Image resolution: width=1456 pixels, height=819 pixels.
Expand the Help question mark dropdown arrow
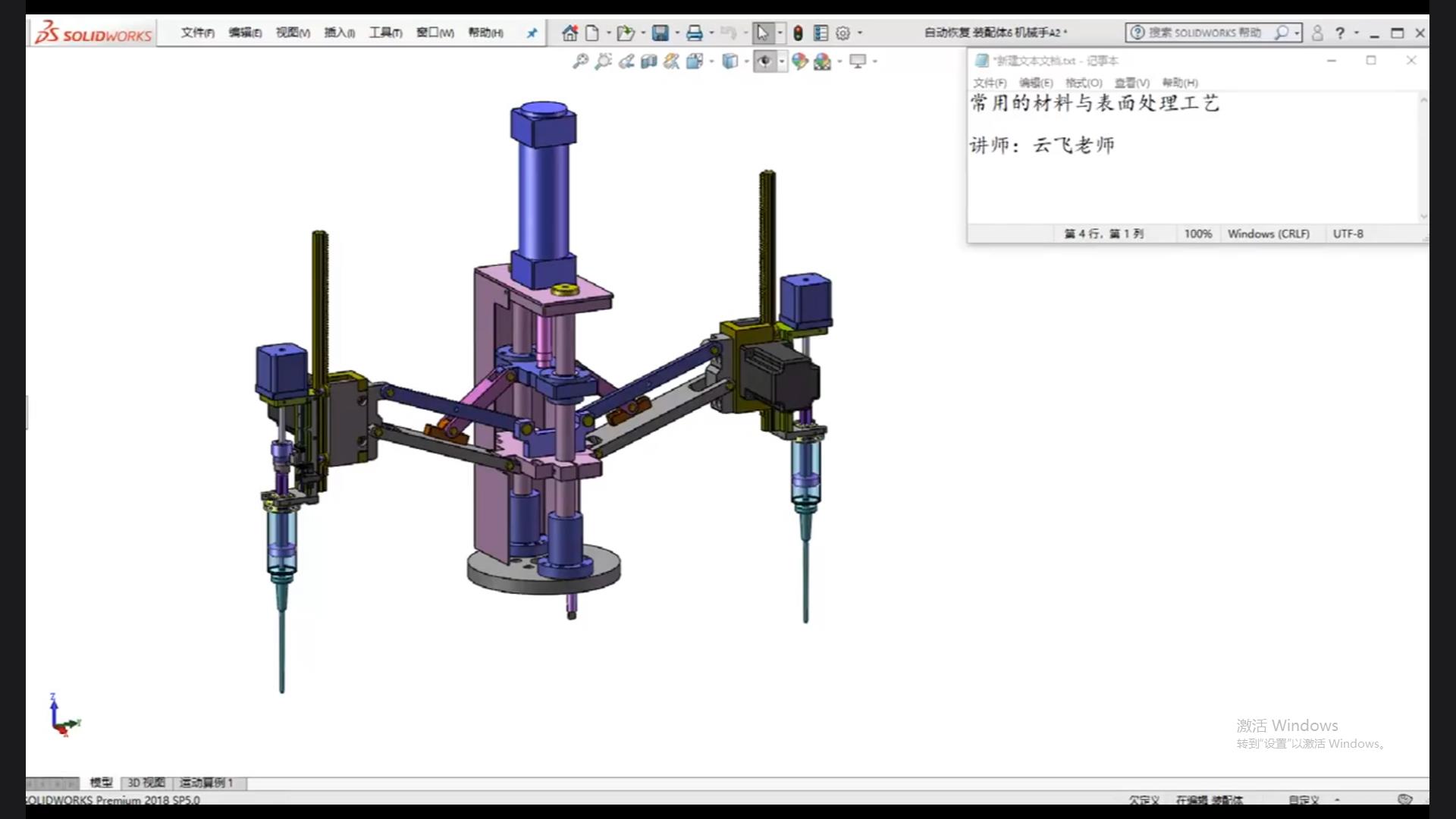click(x=1357, y=33)
